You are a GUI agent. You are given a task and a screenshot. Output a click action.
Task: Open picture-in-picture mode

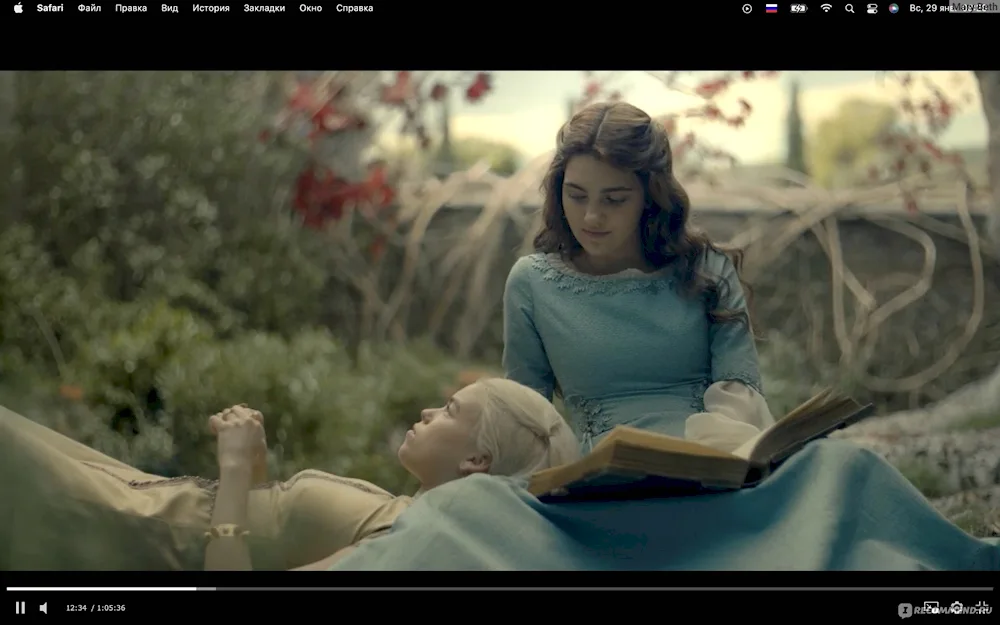pyautogui.click(x=931, y=607)
